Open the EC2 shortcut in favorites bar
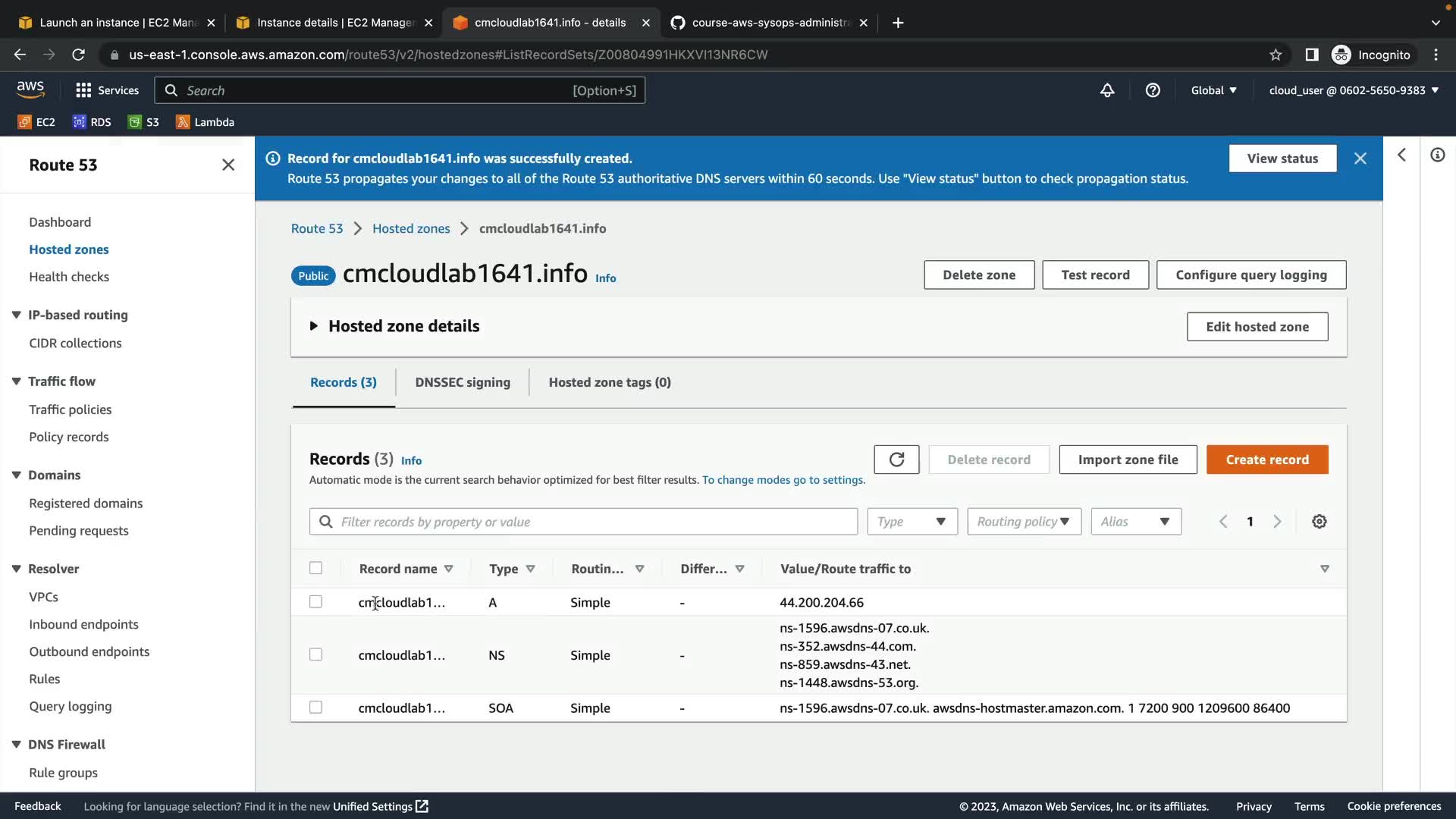The image size is (1456, 819). [36, 122]
